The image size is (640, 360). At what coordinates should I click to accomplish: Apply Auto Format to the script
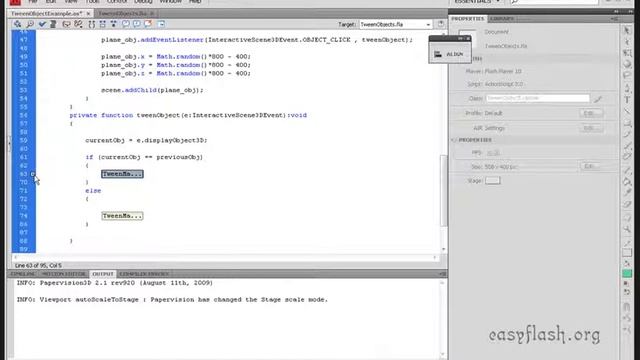[x=53, y=24]
